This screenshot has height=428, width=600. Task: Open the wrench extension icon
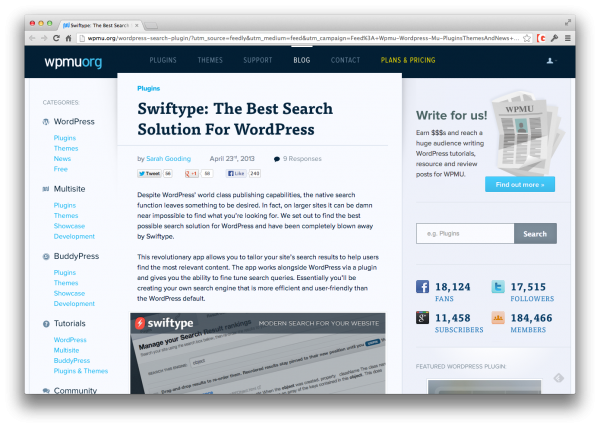[x=554, y=38]
